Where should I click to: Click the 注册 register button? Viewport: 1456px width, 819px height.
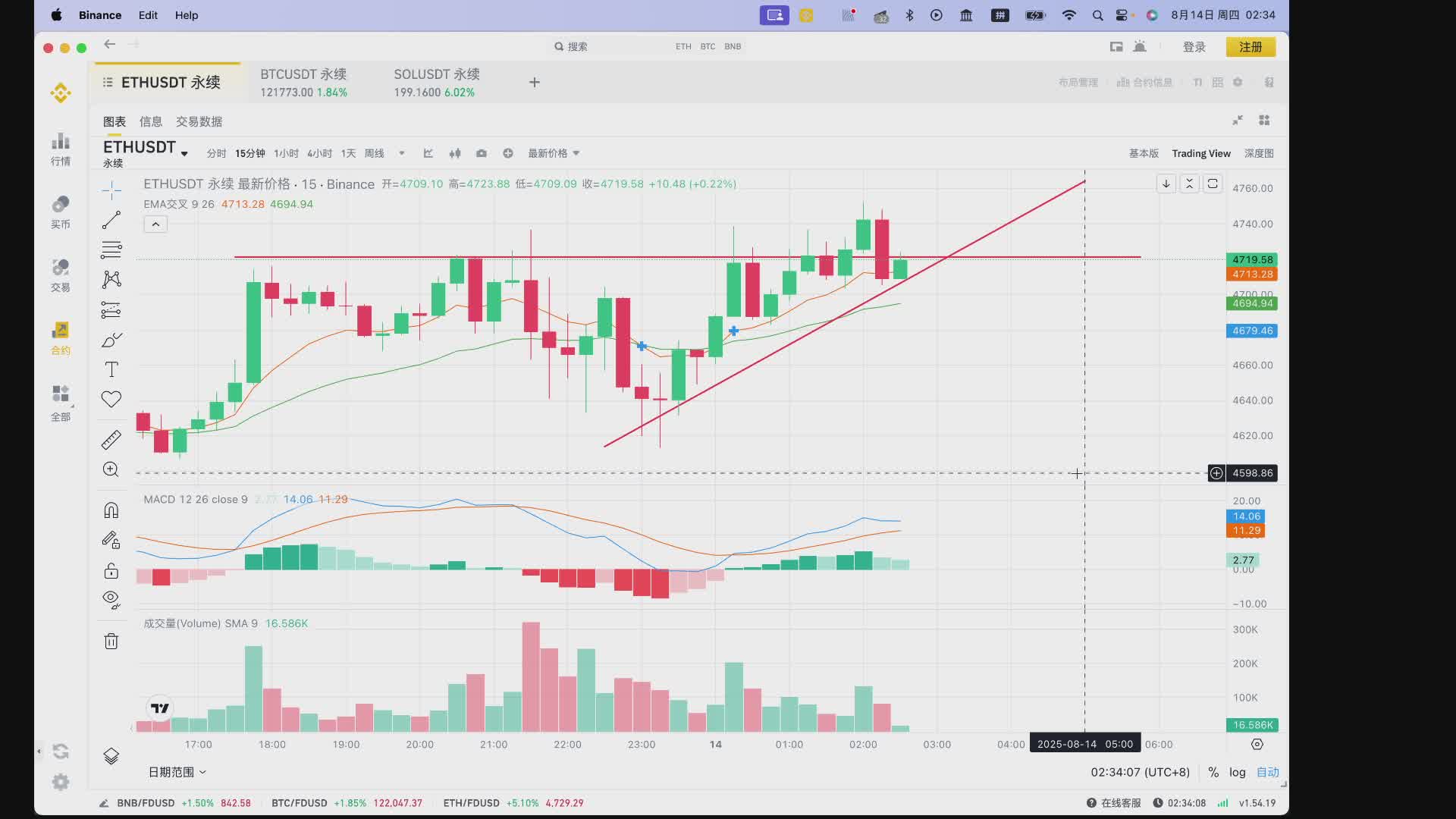pos(1250,47)
